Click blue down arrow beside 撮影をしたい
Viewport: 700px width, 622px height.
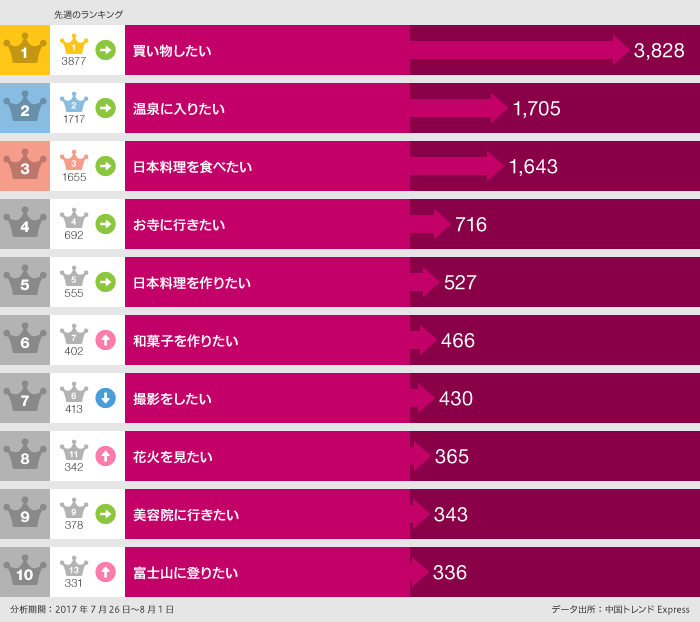(105, 398)
